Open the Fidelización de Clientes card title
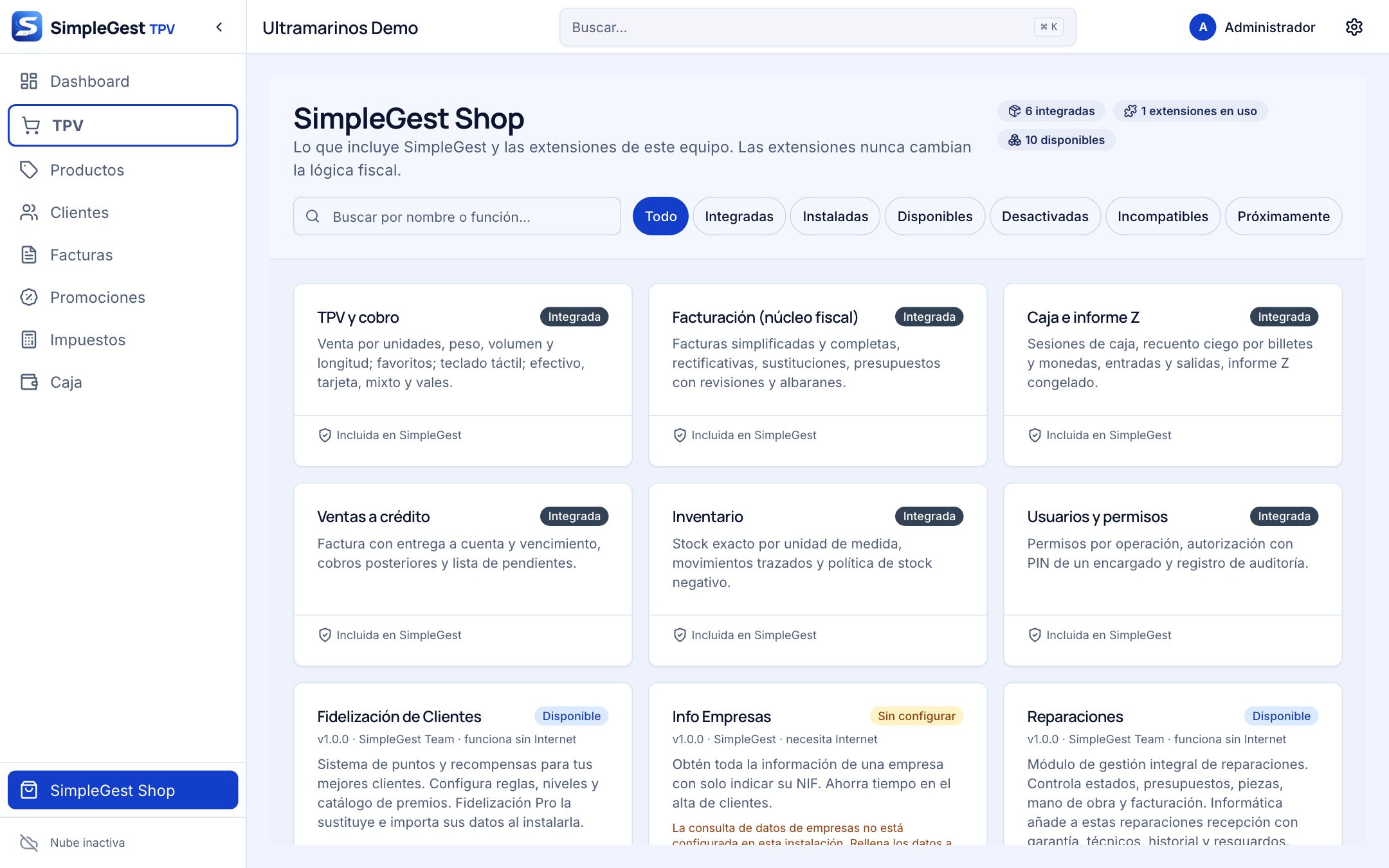1389x868 pixels. [x=399, y=716]
